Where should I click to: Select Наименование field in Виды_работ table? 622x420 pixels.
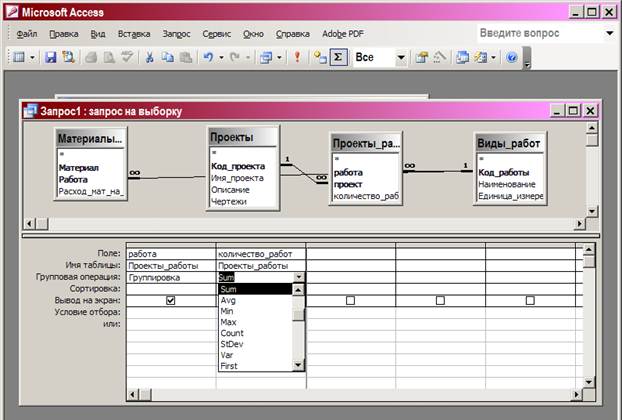coord(507,184)
